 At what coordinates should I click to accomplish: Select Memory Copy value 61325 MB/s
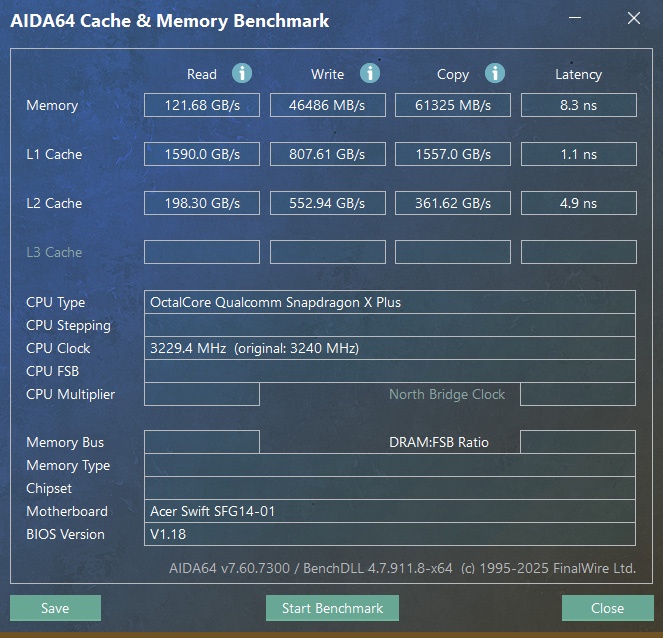click(453, 105)
